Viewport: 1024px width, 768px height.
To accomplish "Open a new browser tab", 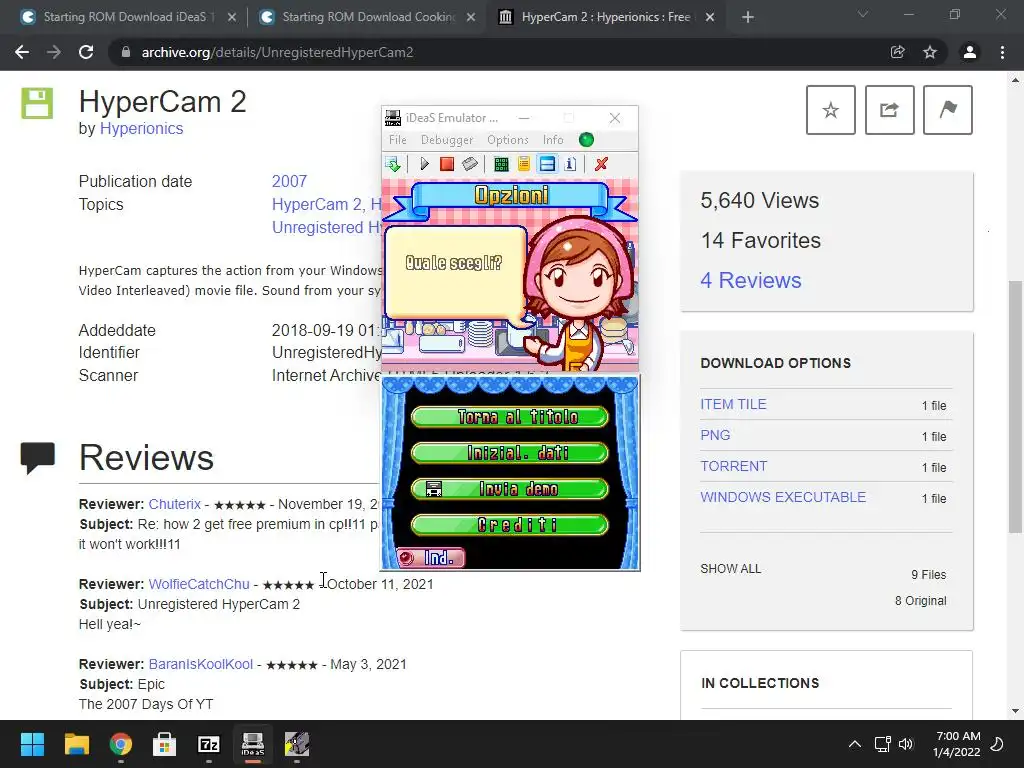I will [748, 17].
